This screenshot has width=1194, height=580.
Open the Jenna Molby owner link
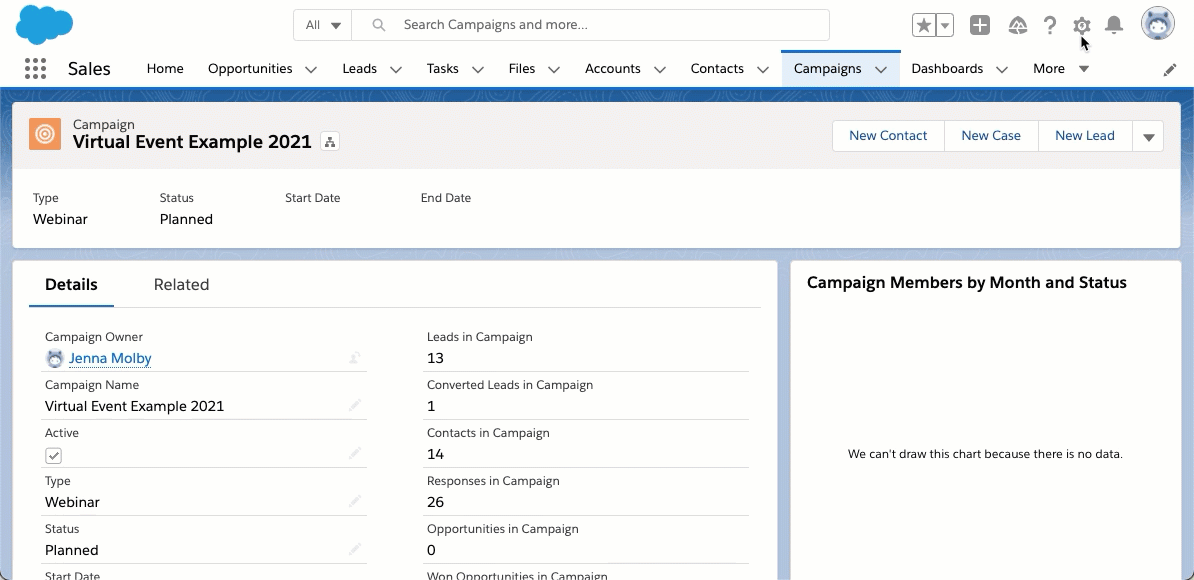[x=110, y=358]
